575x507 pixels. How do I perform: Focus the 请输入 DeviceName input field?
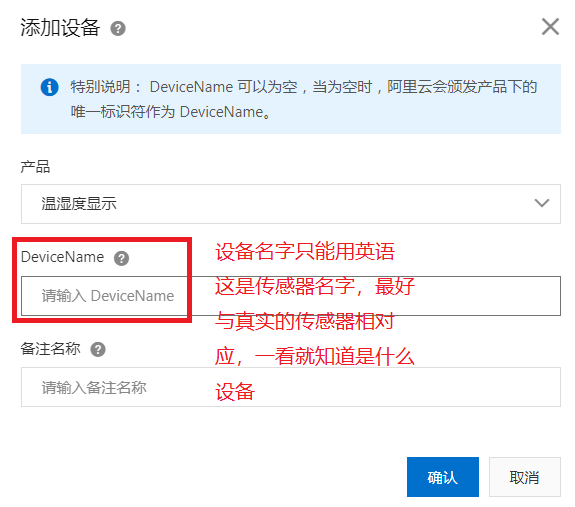291,296
